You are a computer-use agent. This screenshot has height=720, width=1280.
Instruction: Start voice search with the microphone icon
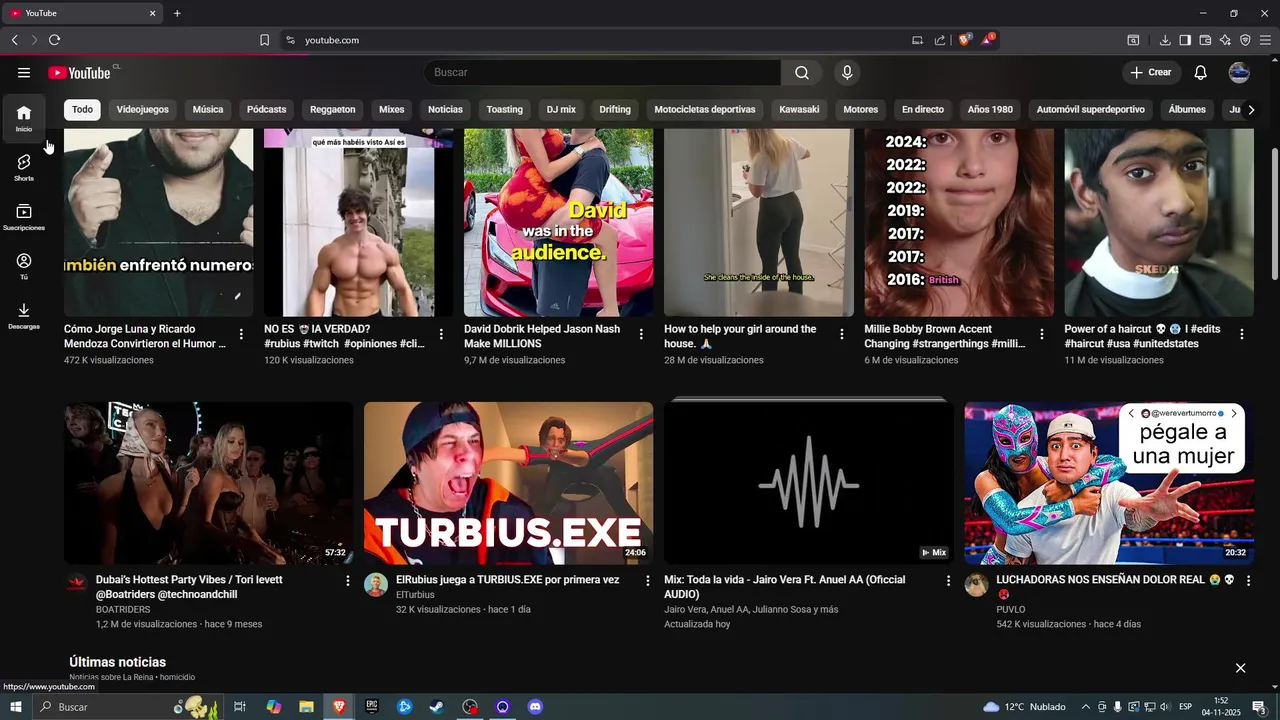[847, 73]
